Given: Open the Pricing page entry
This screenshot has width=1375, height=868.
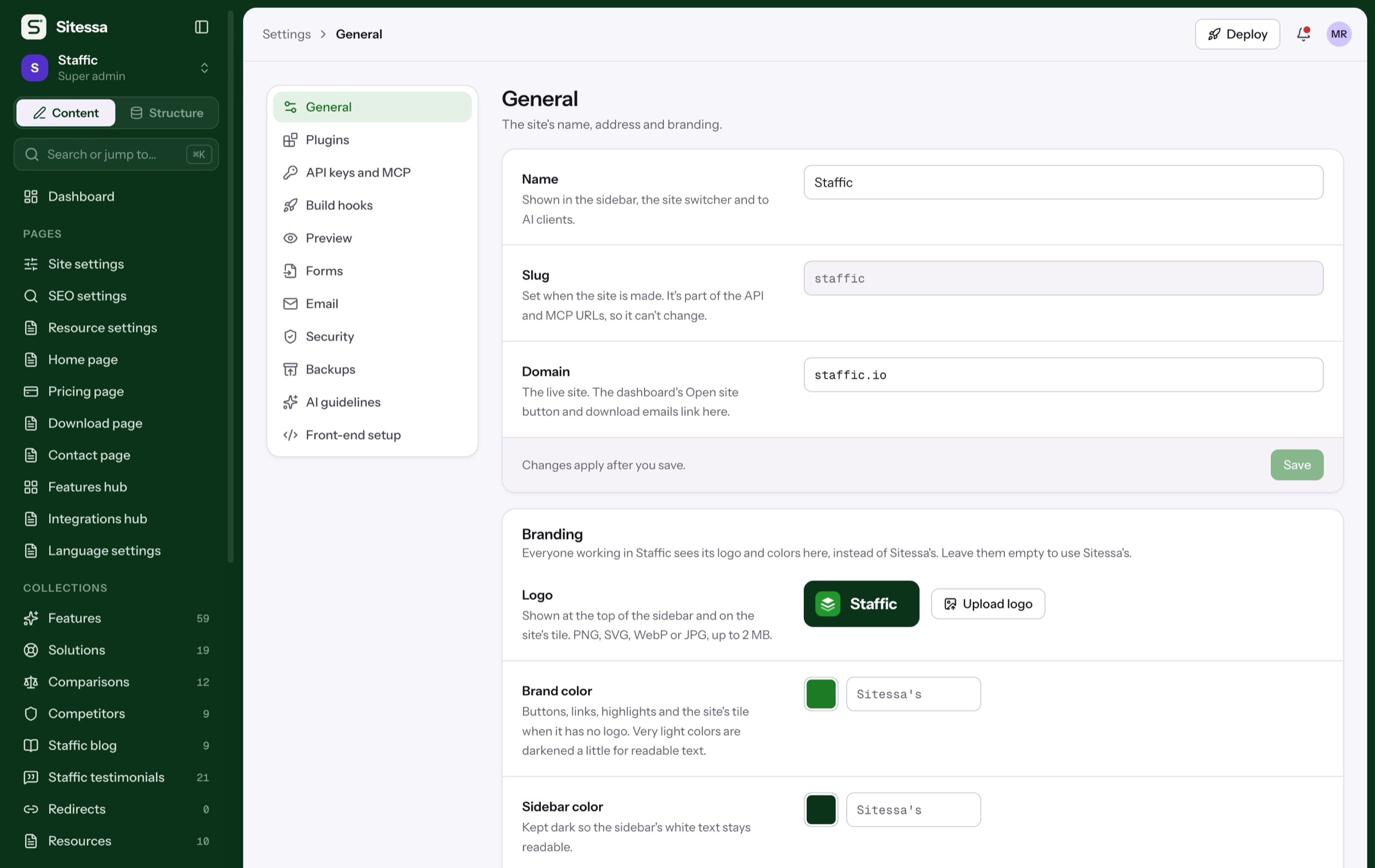Looking at the screenshot, I should point(116,391).
